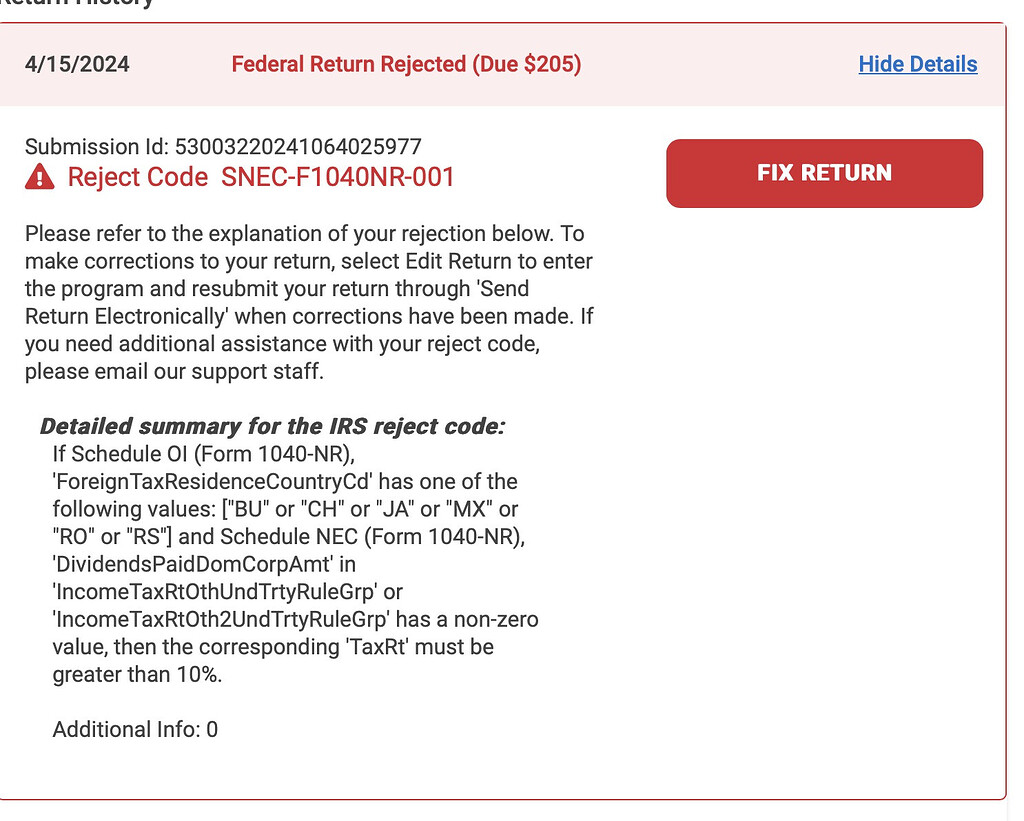Click the Detailed summary for IRS reject code heading
This screenshot has width=1024, height=821.
point(272,426)
